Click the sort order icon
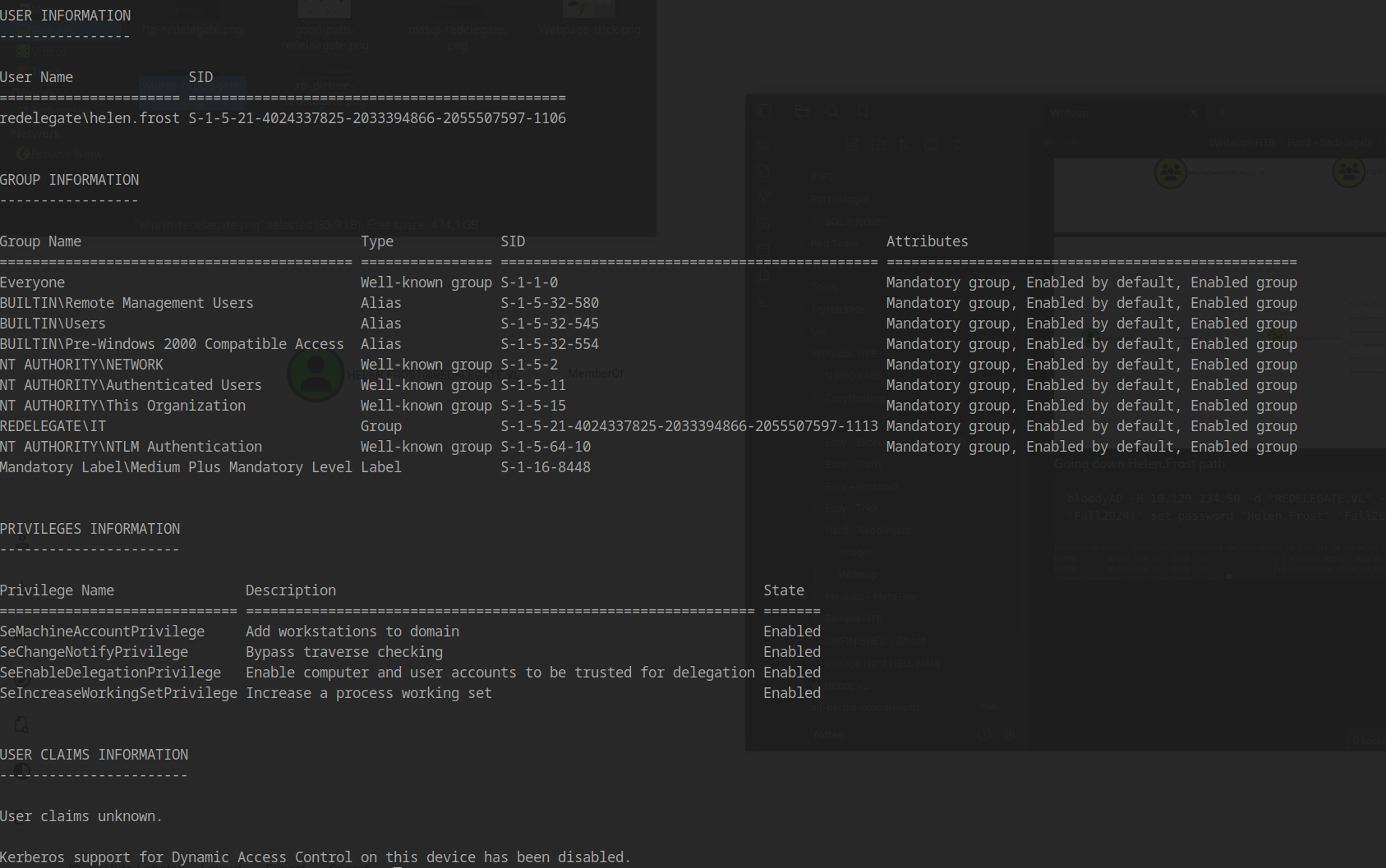 [x=905, y=145]
